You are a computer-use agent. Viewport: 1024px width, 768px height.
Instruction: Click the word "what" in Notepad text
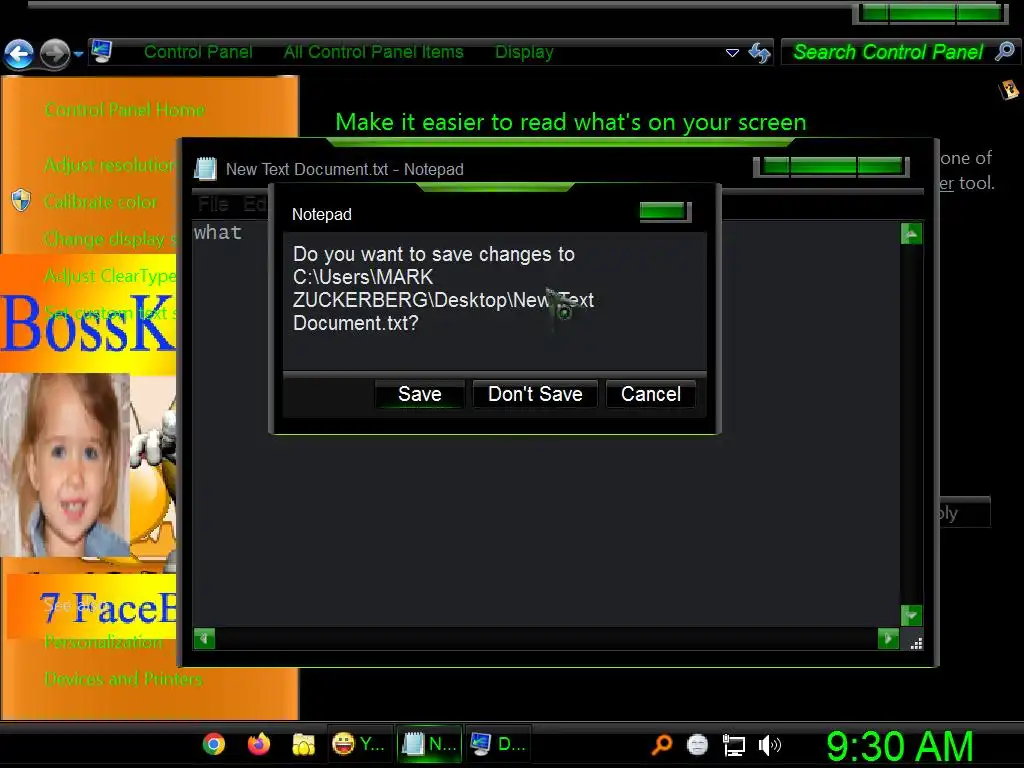217,232
